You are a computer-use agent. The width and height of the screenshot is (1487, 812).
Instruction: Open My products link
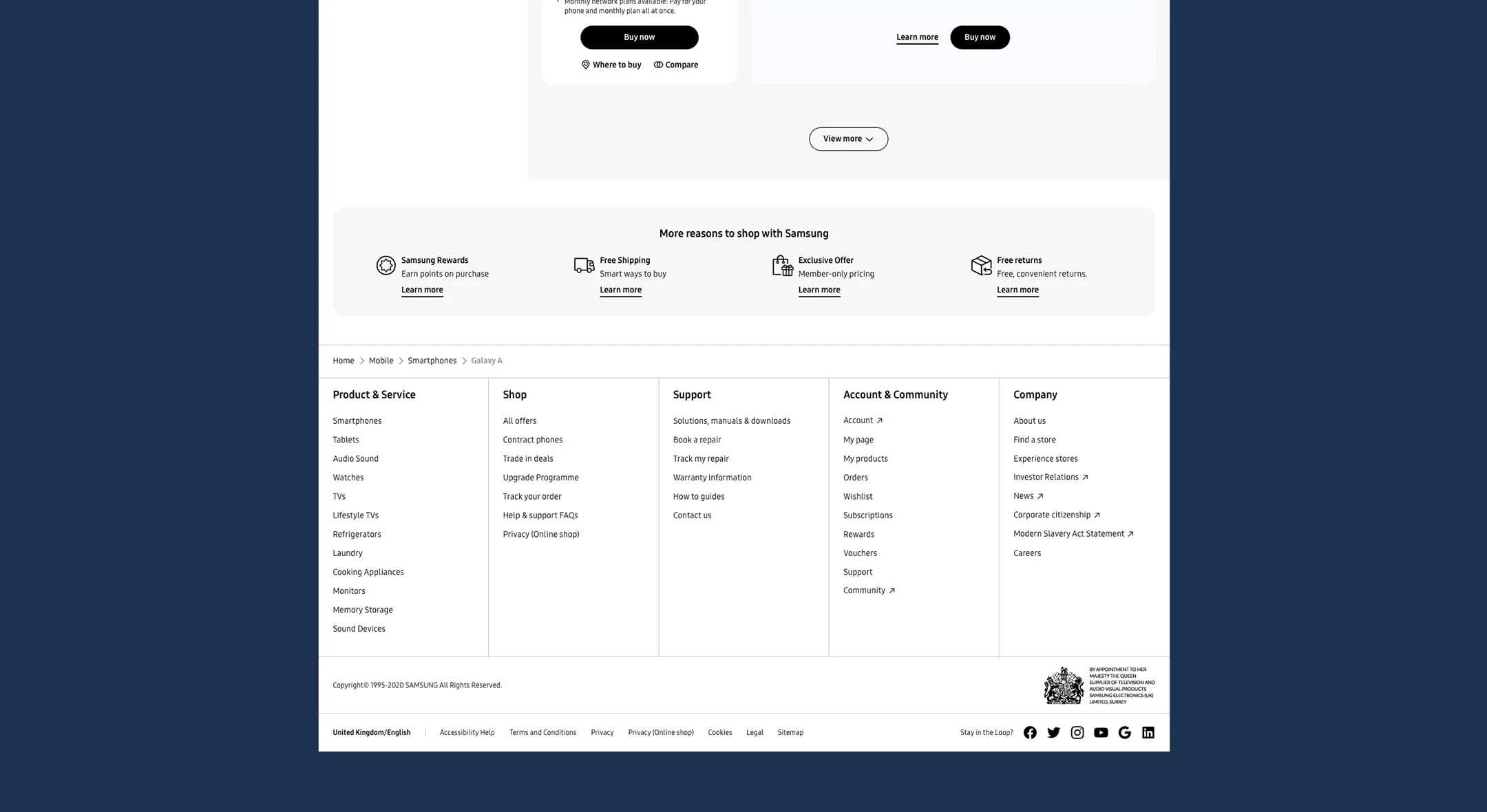click(865, 458)
